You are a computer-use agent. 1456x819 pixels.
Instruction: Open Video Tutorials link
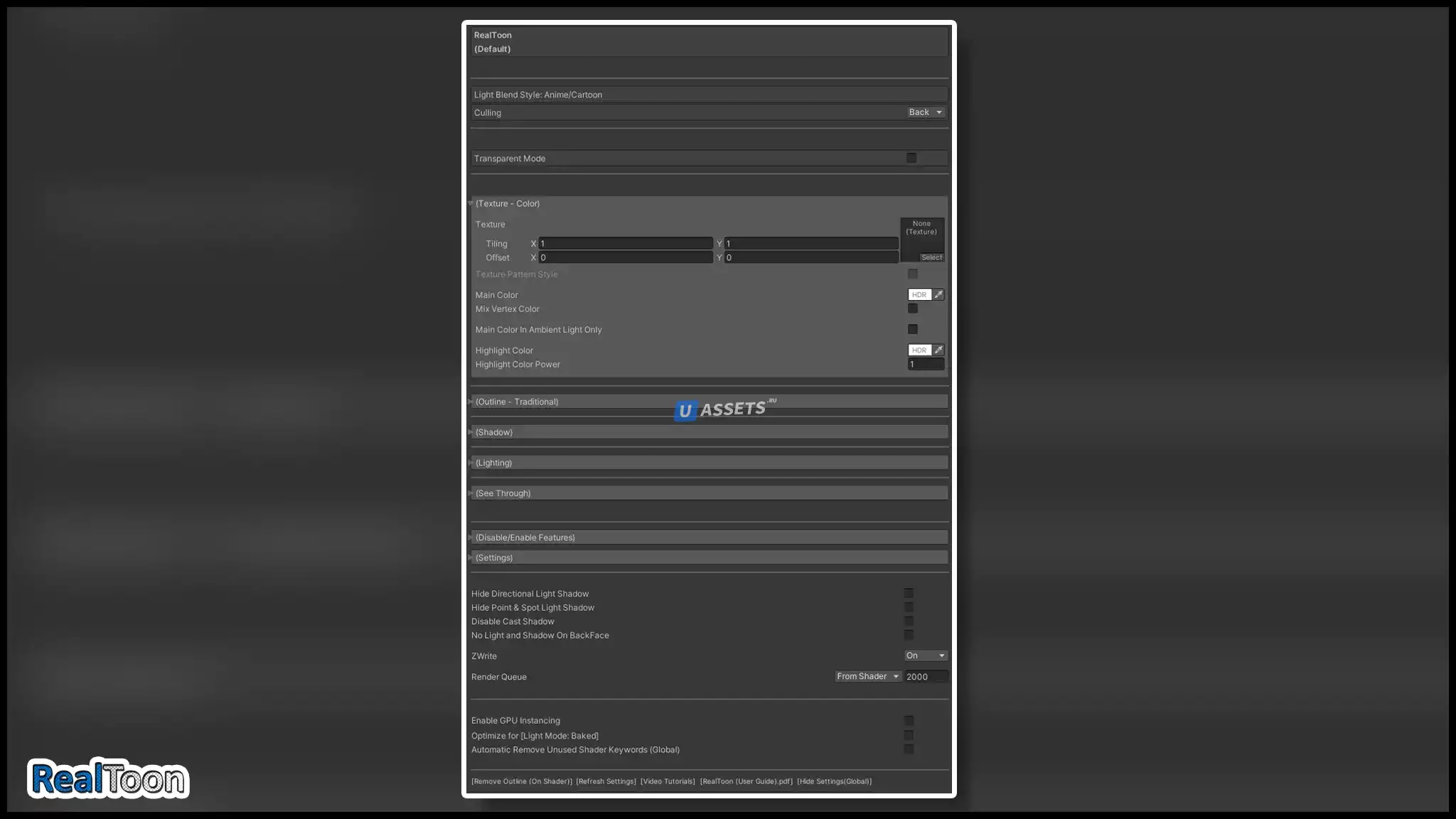pyautogui.click(x=668, y=781)
